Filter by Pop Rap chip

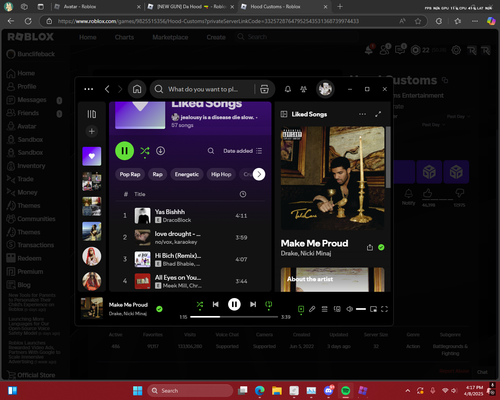(x=130, y=174)
